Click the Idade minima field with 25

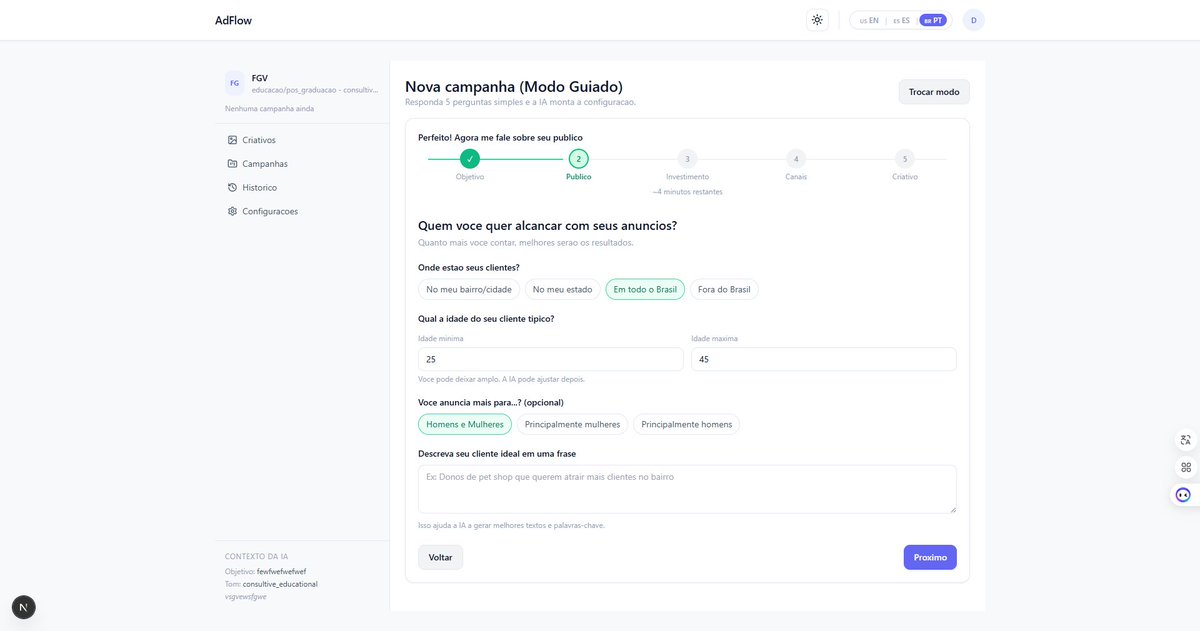click(551, 359)
